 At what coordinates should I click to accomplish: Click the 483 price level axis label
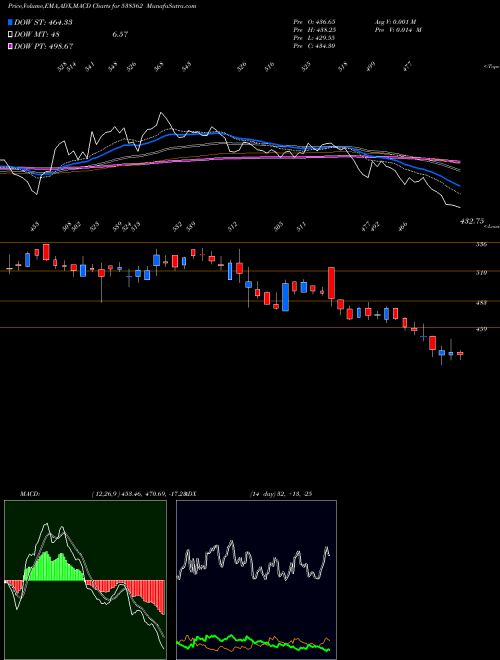coord(482,303)
